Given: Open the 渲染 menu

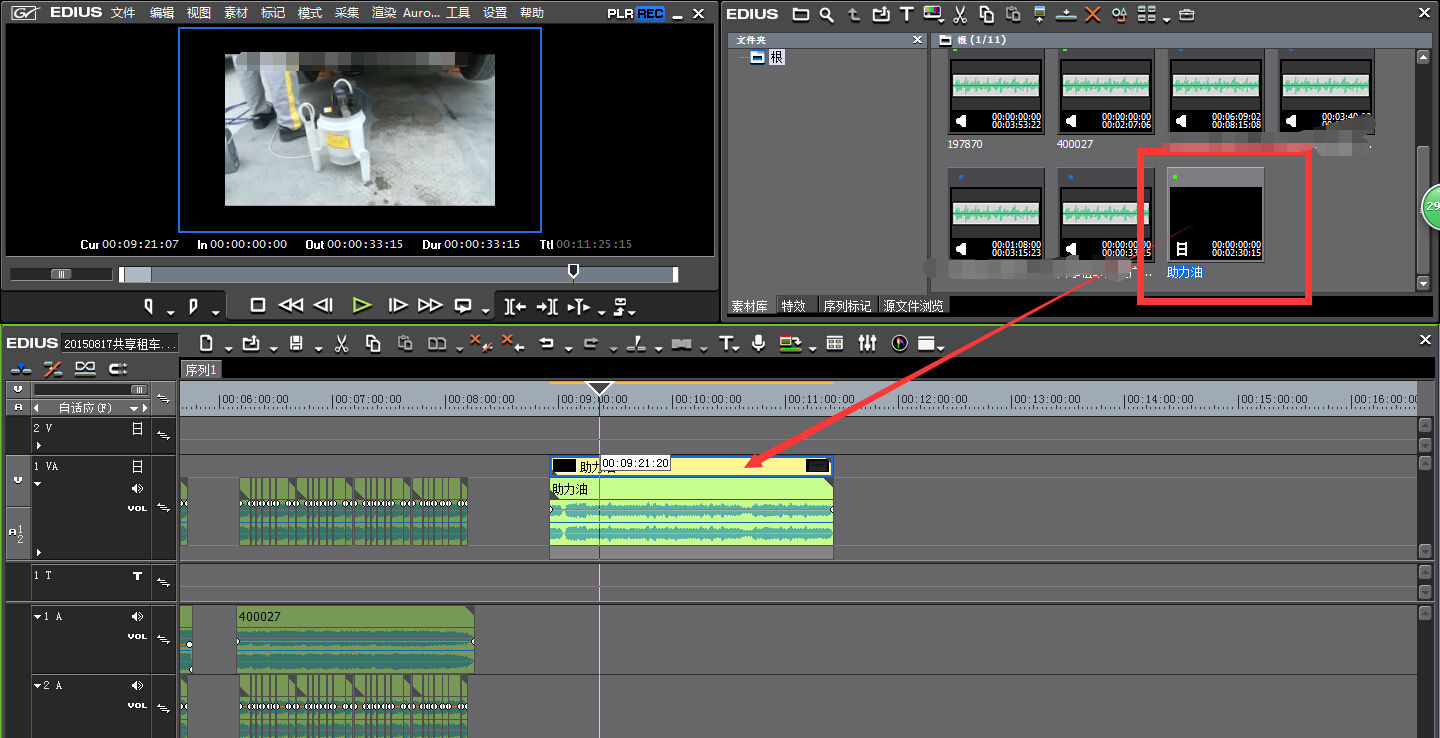Looking at the screenshot, I should pyautogui.click(x=384, y=13).
